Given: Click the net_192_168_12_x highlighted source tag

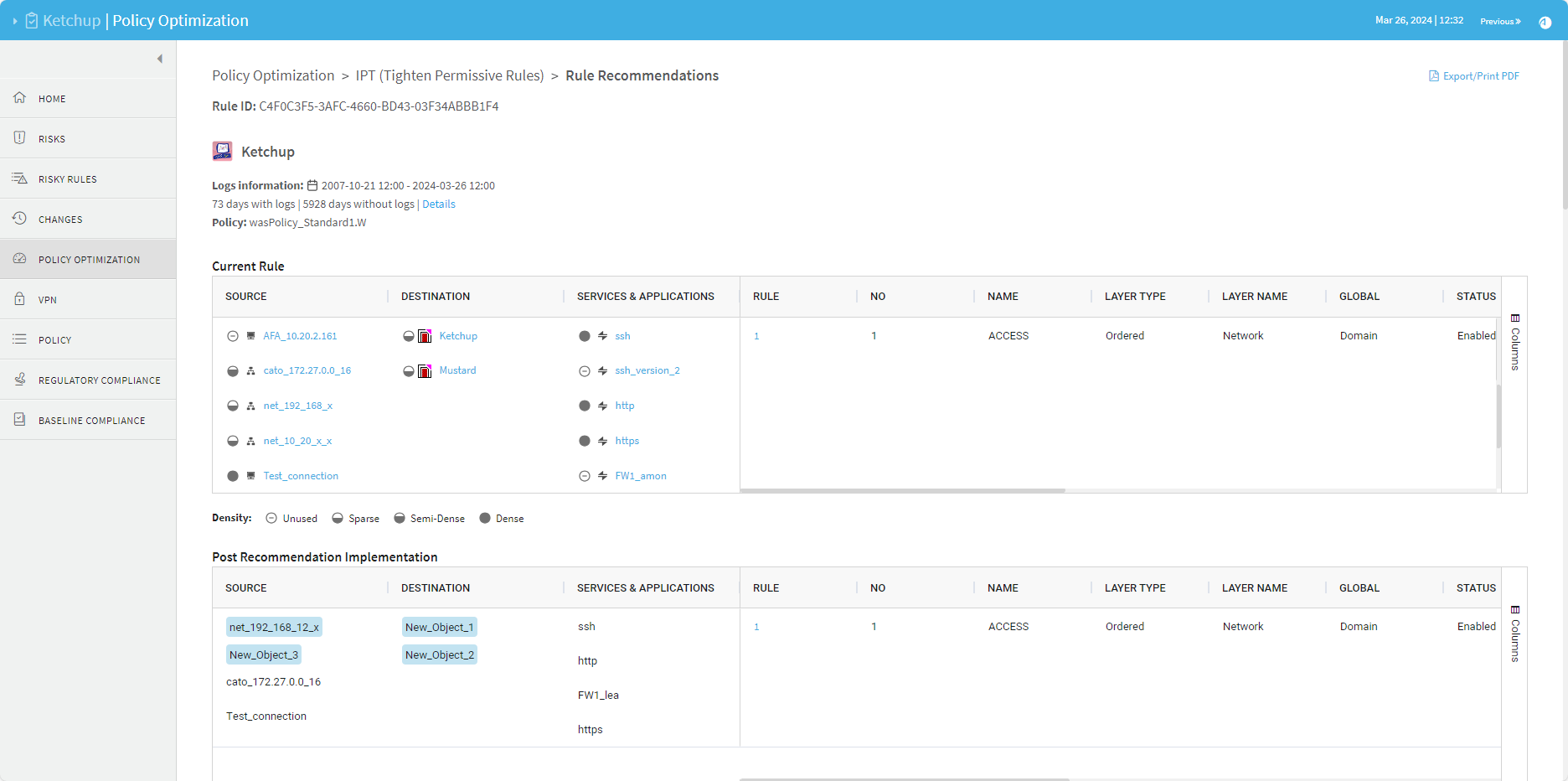Looking at the screenshot, I should pyautogui.click(x=274, y=628).
